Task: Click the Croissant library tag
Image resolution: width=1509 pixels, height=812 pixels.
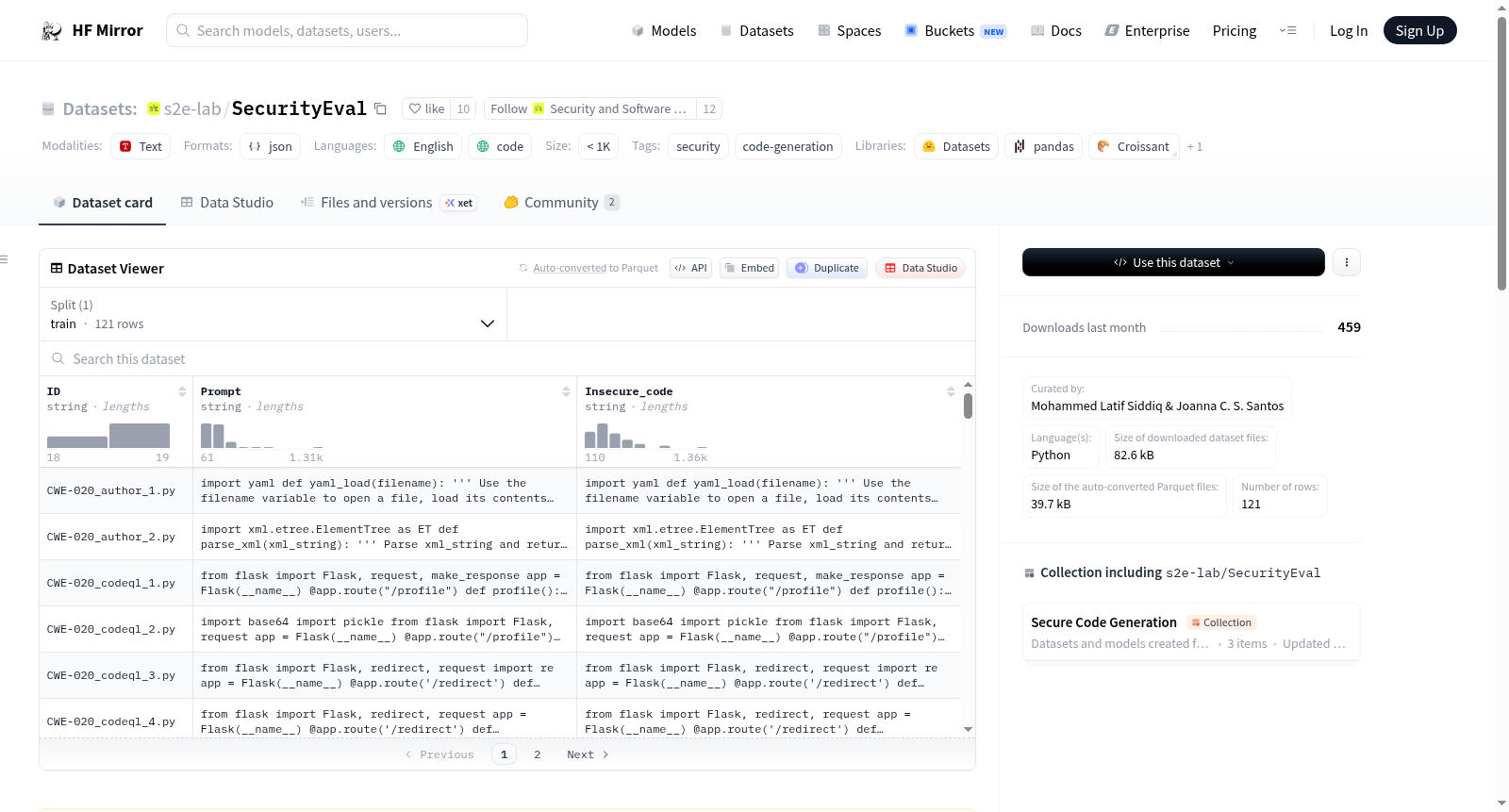Action: (x=1134, y=146)
